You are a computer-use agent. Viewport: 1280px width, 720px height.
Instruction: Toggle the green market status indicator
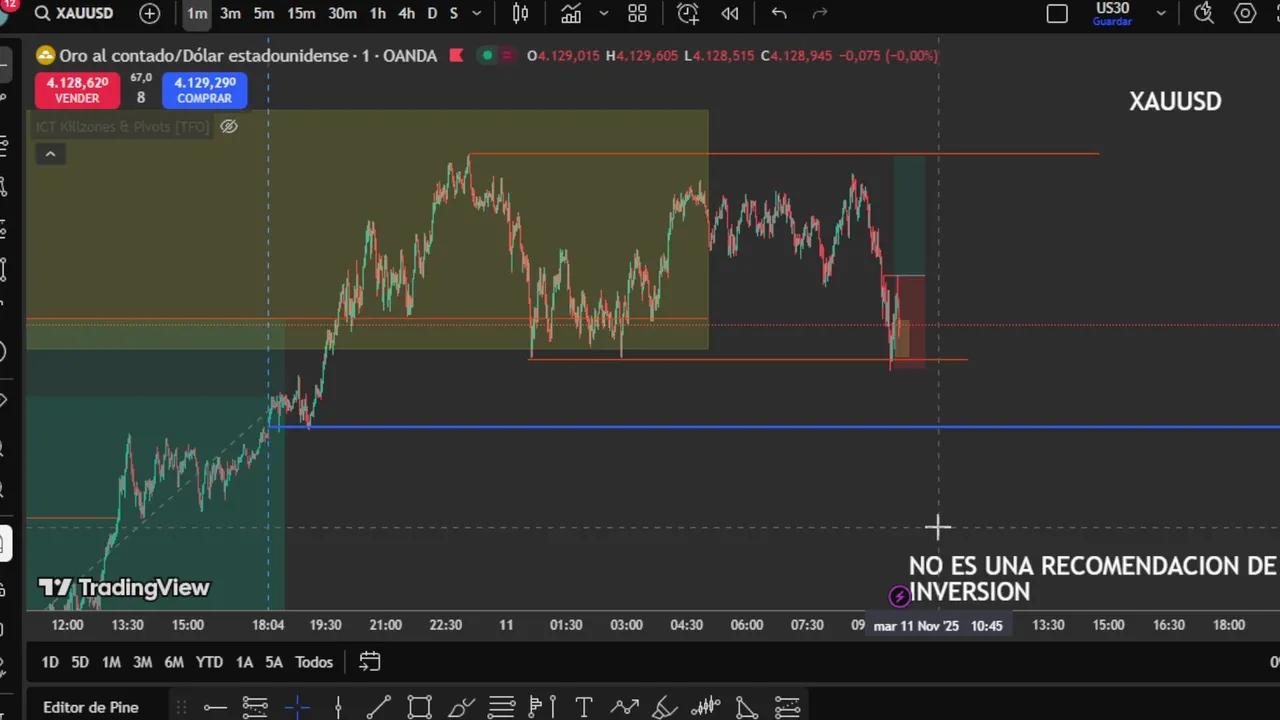487,56
